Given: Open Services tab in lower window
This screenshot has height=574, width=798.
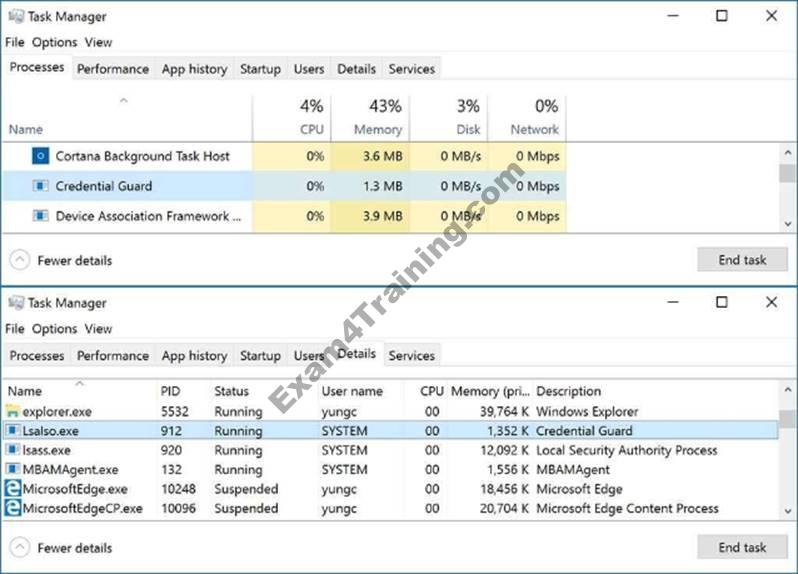Looking at the screenshot, I should pyautogui.click(x=412, y=356).
